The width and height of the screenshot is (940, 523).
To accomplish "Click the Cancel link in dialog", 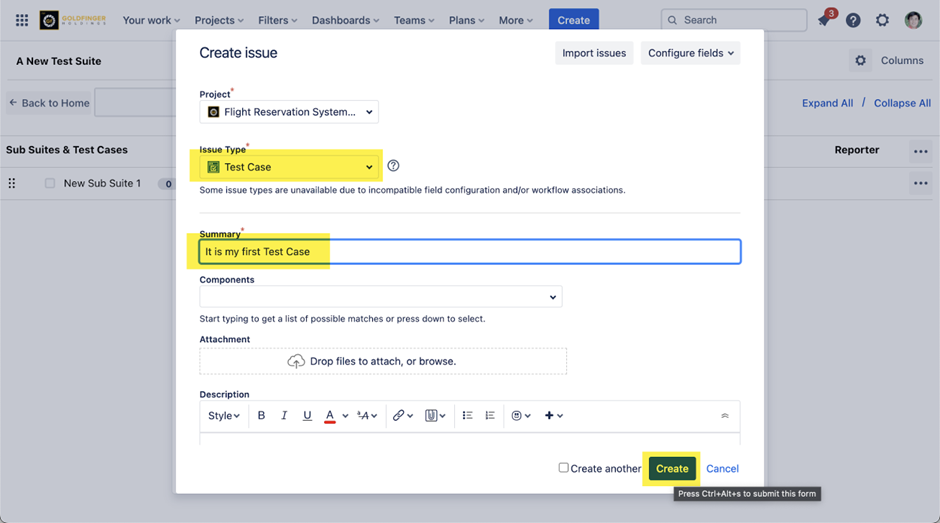I will click(x=722, y=469).
